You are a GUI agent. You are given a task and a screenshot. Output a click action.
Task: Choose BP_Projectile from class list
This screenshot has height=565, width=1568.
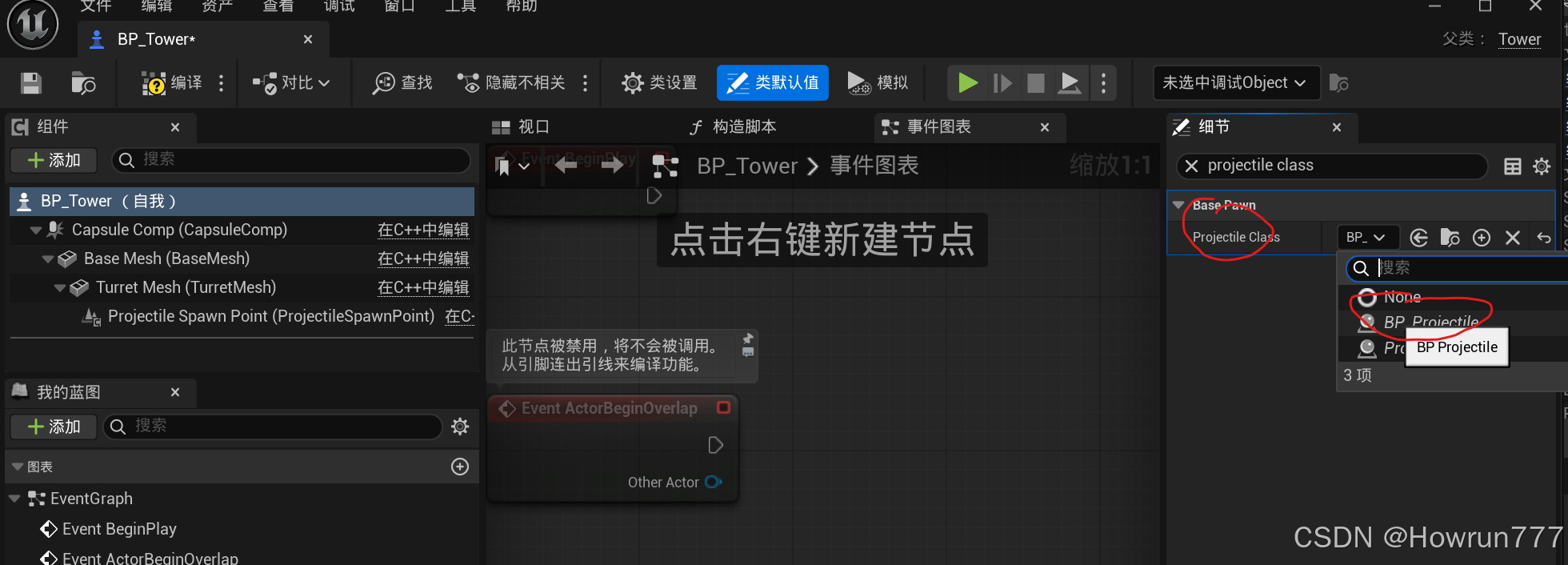click(1430, 322)
